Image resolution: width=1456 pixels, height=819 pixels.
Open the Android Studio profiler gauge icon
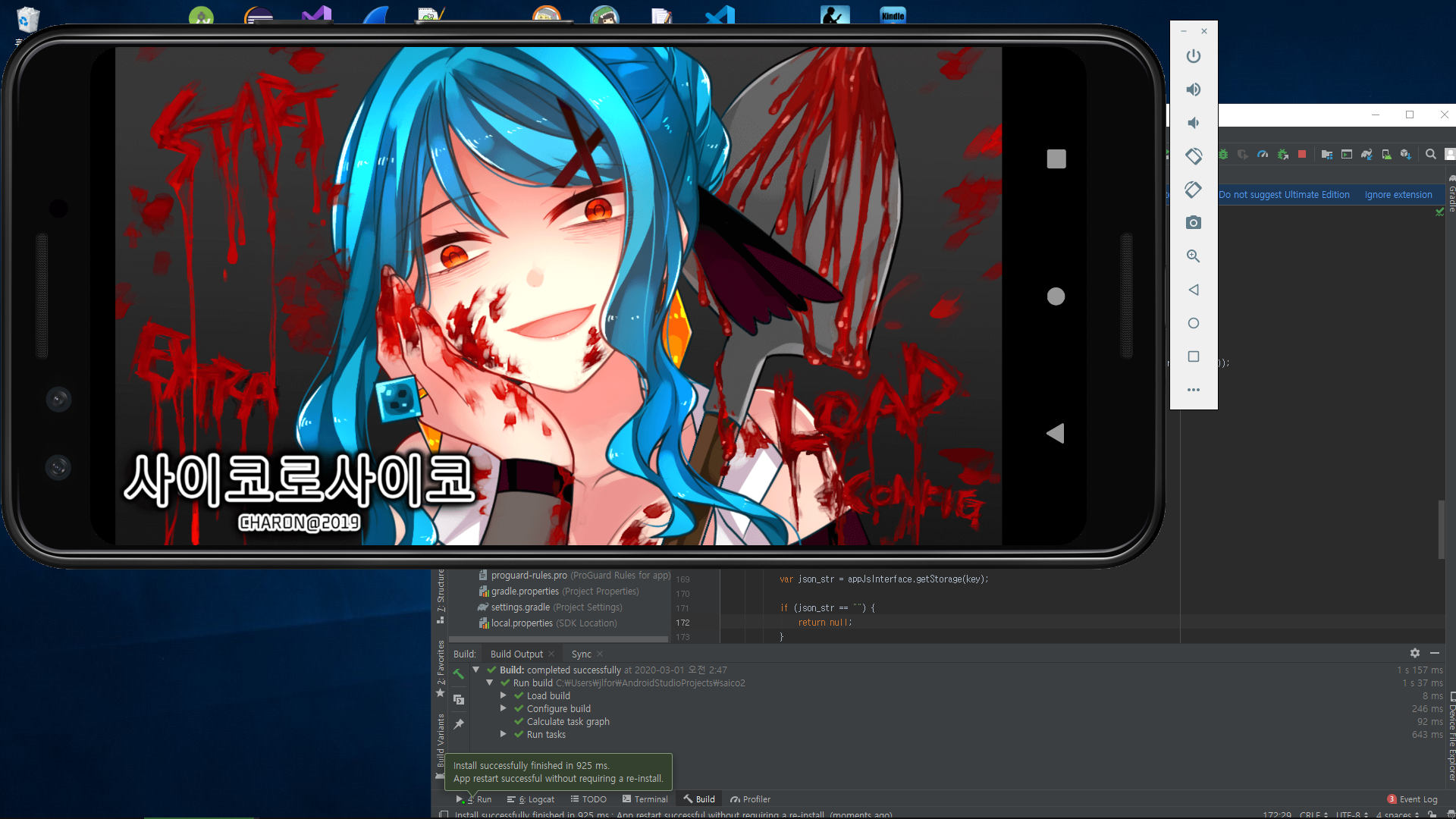click(x=1263, y=154)
